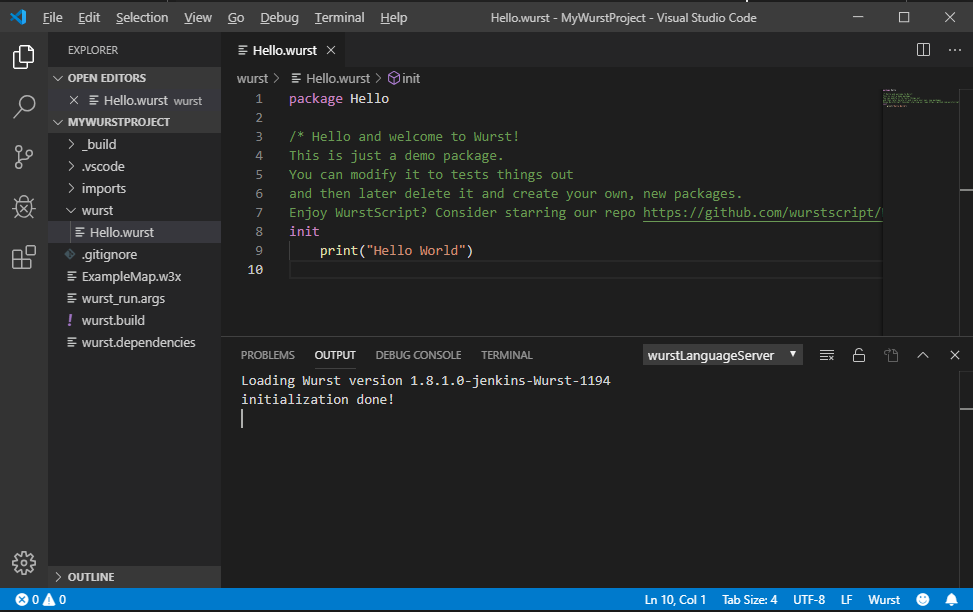Open the Selection menu
973x612 pixels.
(x=141, y=17)
